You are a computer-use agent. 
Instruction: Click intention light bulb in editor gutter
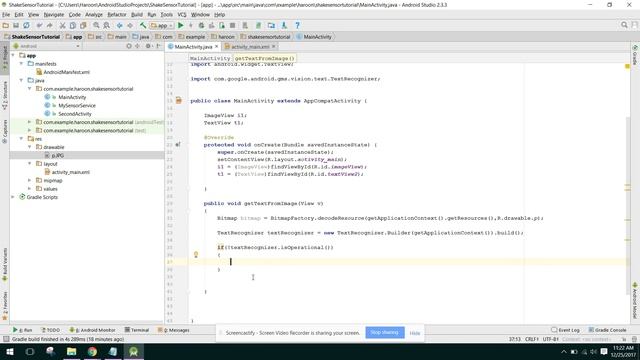tap(196, 255)
